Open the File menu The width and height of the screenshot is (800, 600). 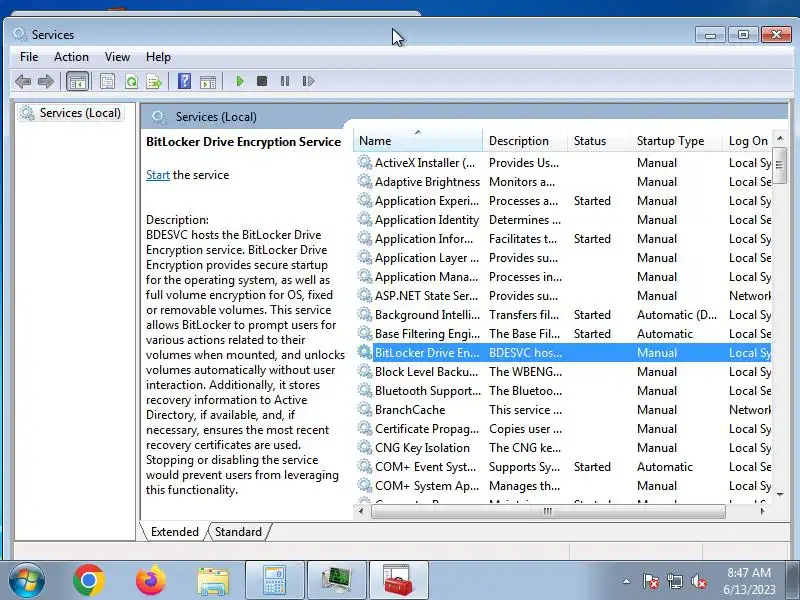pyautogui.click(x=29, y=57)
